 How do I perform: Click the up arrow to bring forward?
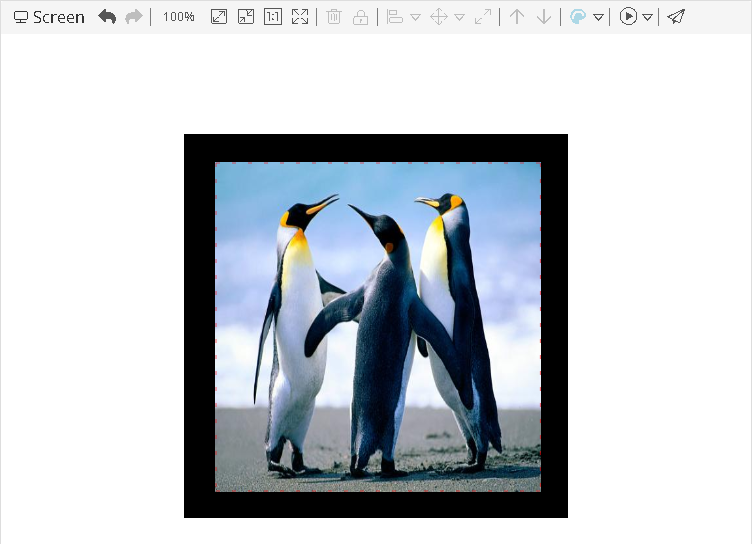517,17
